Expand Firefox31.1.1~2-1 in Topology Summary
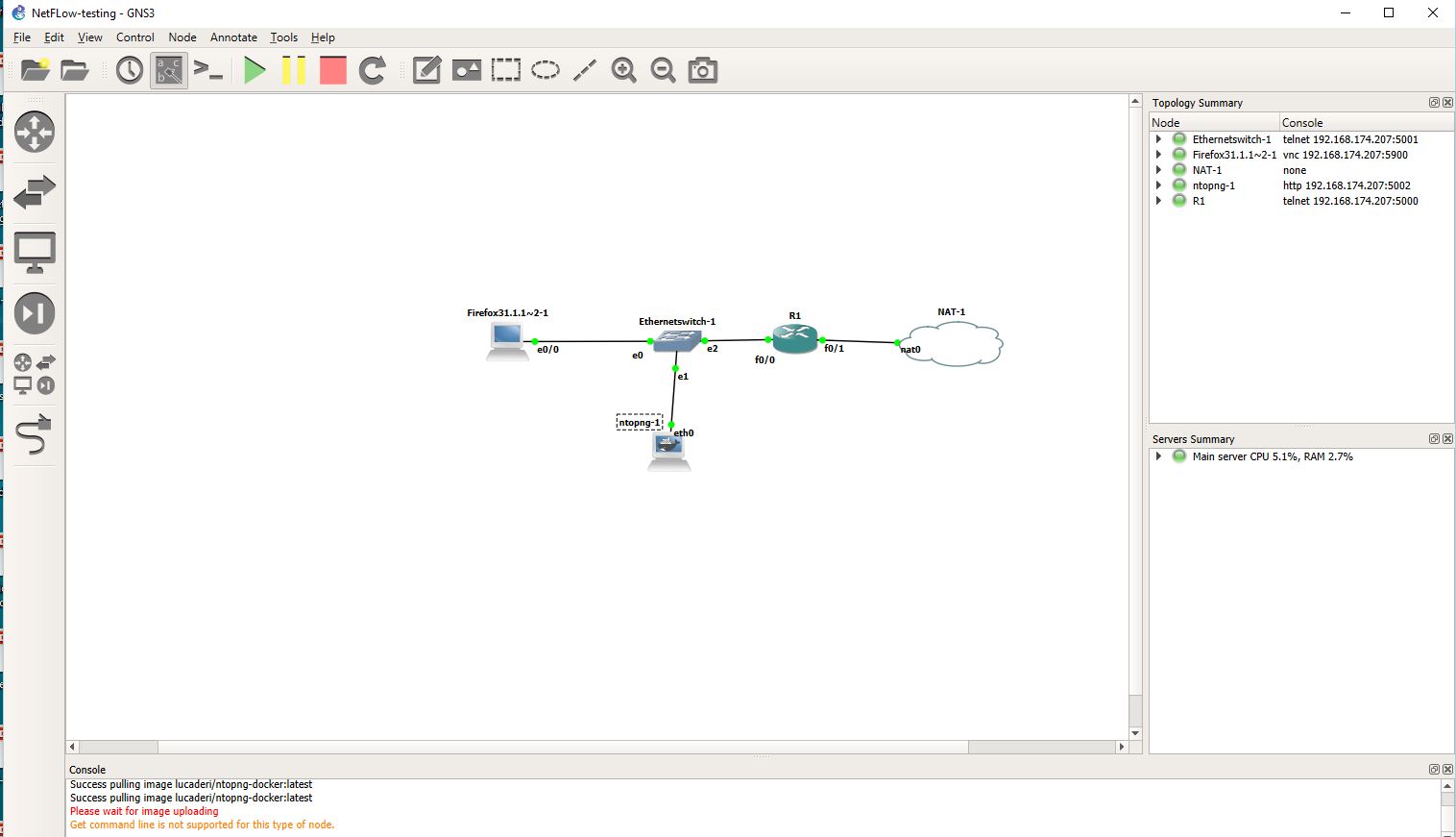 pyautogui.click(x=1158, y=155)
